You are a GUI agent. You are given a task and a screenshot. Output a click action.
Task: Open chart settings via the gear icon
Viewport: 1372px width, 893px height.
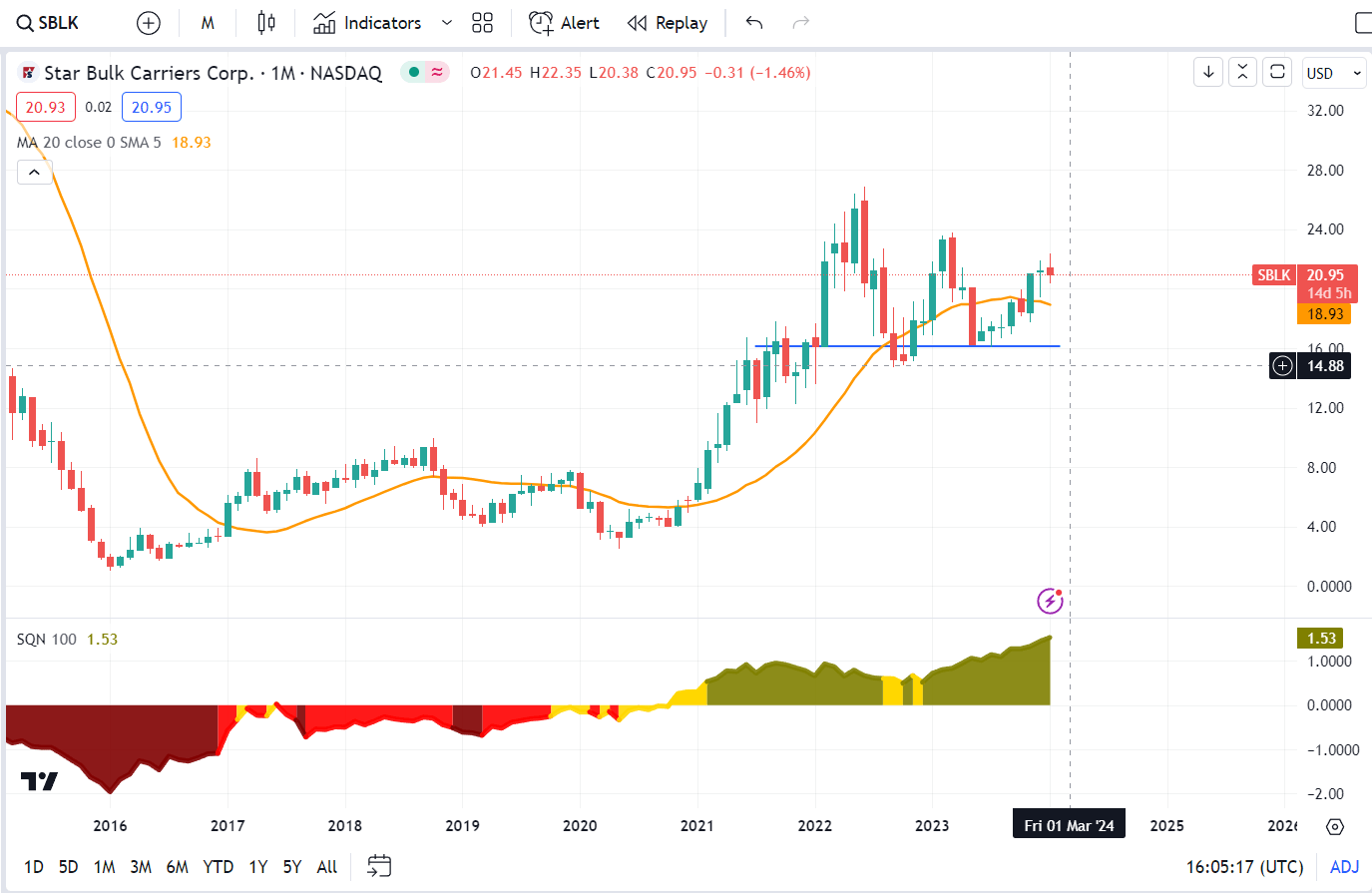pos(1334,826)
